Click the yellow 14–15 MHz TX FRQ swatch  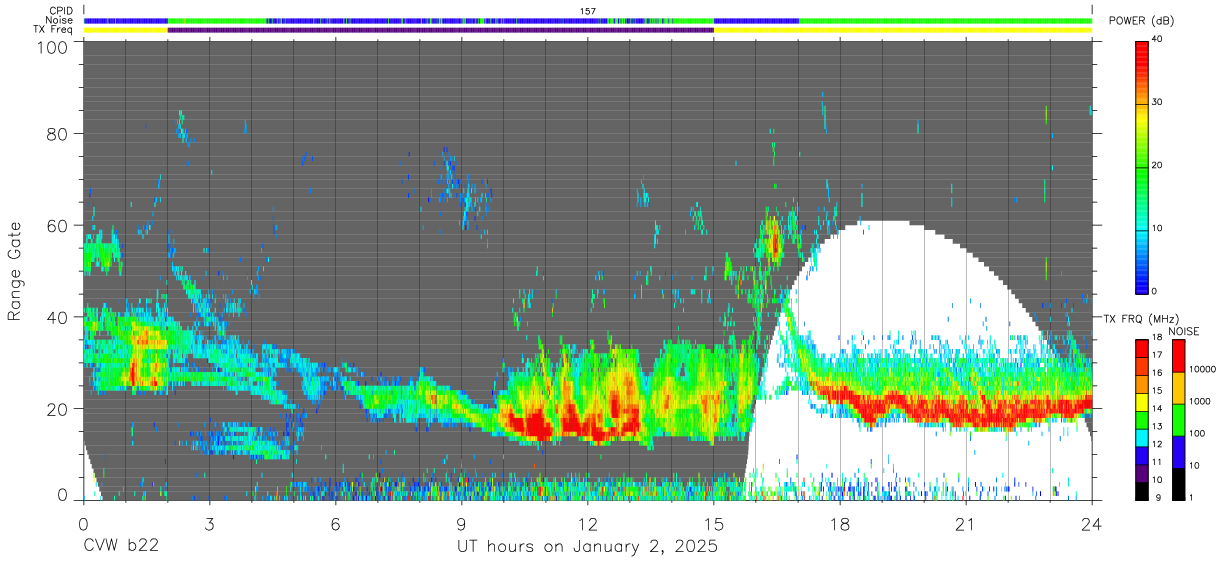point(1141,400)
